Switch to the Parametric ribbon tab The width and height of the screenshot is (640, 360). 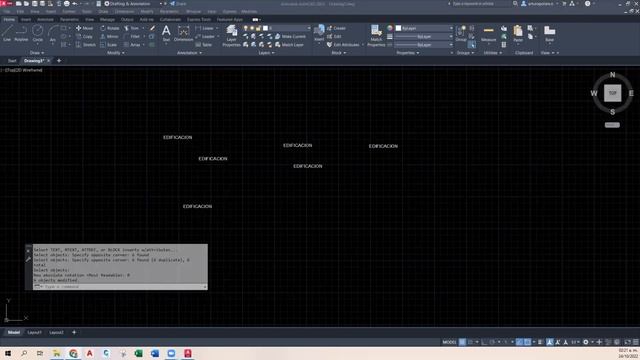(x=69, y=20)
